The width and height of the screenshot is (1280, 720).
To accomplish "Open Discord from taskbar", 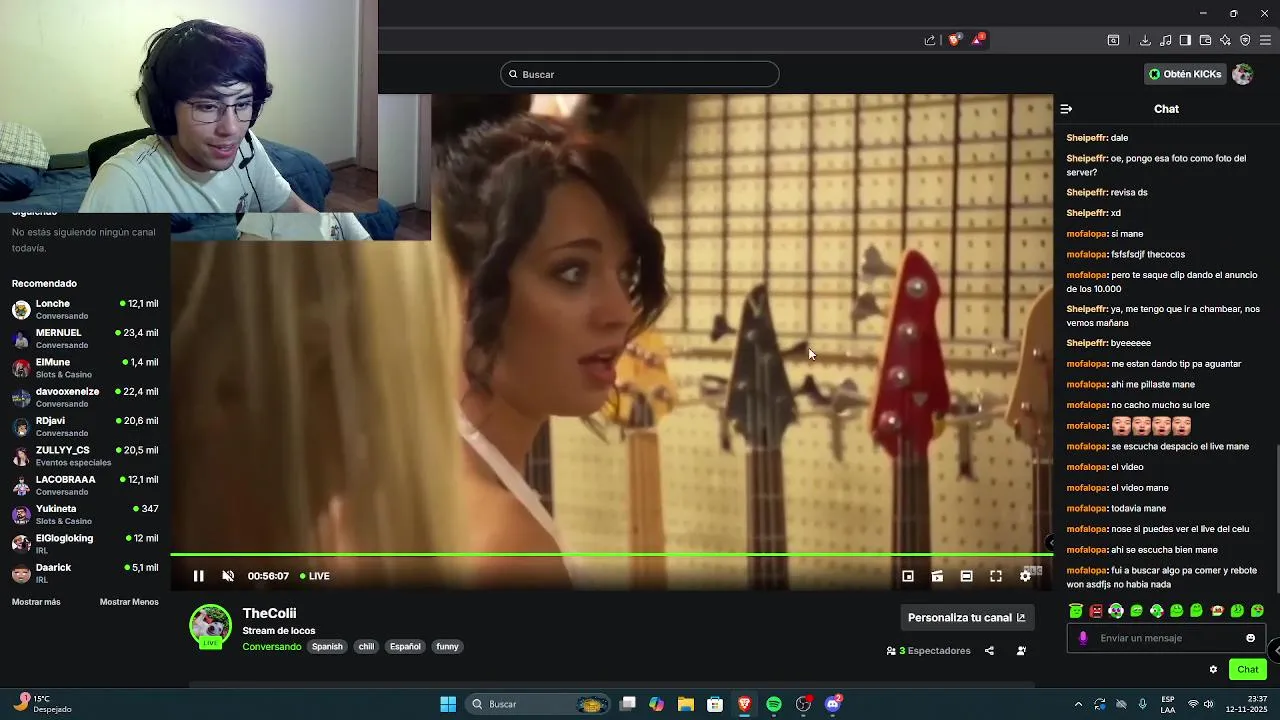I will tap(833, 704).
